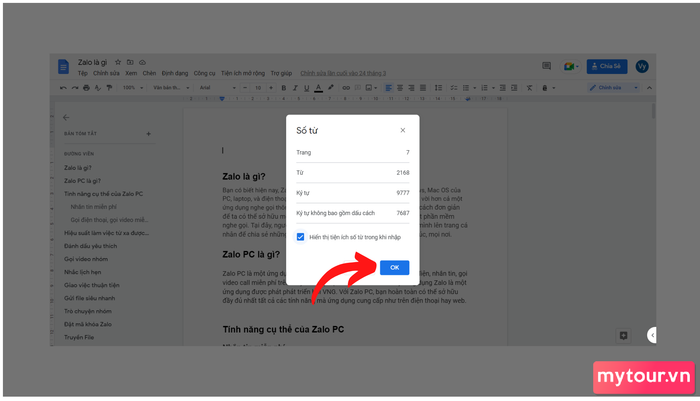Open the Explore button at bottom right
700x401 pixels.
point(624,335)
